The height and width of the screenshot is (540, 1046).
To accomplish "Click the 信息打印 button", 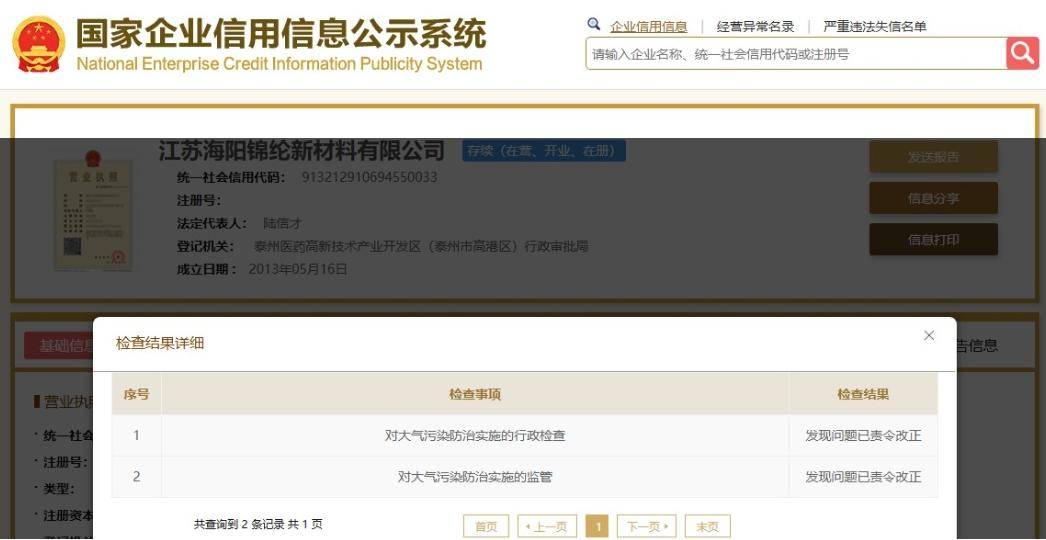I will [933, 240].
